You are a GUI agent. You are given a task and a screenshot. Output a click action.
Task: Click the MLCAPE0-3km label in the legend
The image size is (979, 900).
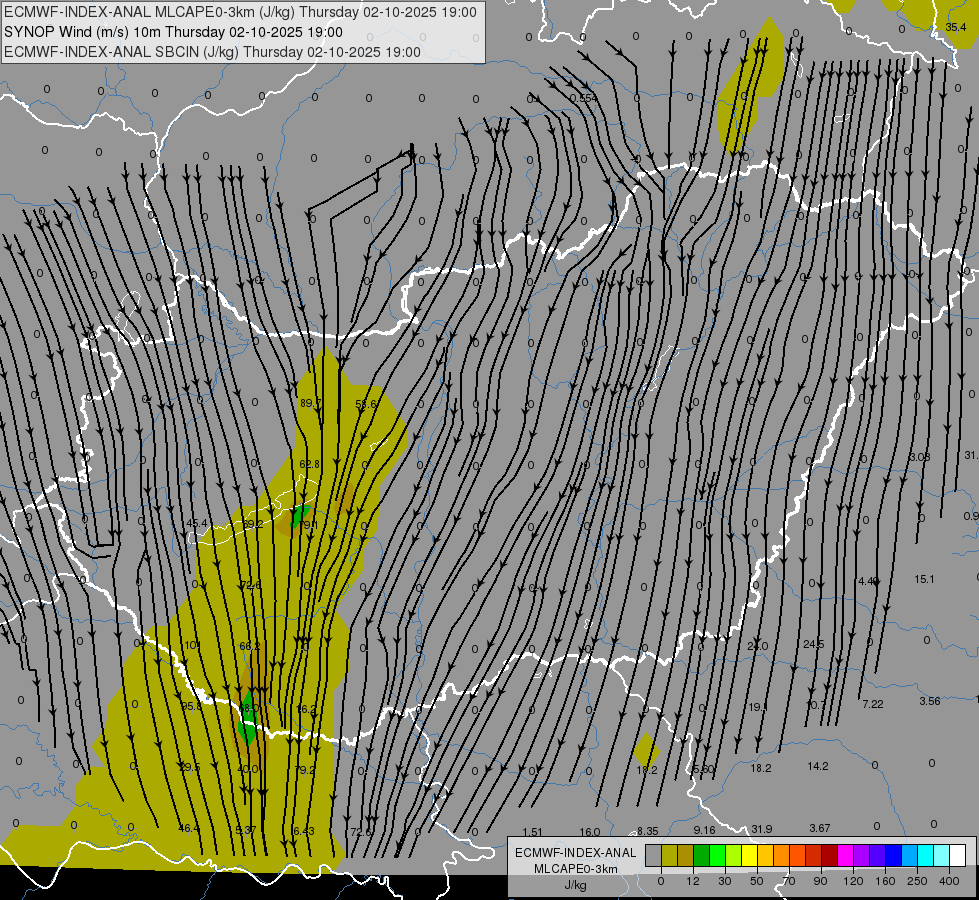pyautogui.click(x=574, y=868)
